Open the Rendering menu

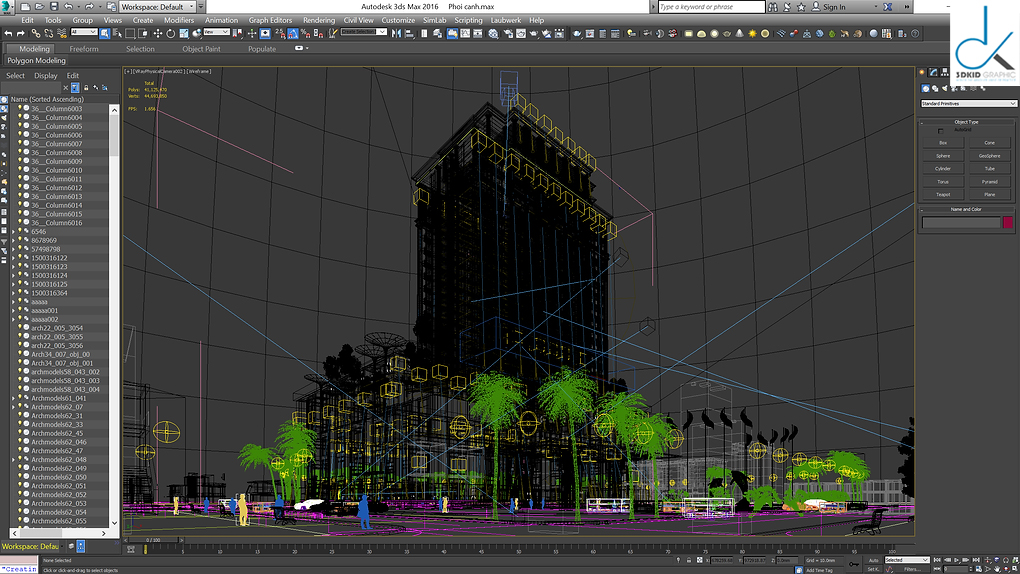319,20
